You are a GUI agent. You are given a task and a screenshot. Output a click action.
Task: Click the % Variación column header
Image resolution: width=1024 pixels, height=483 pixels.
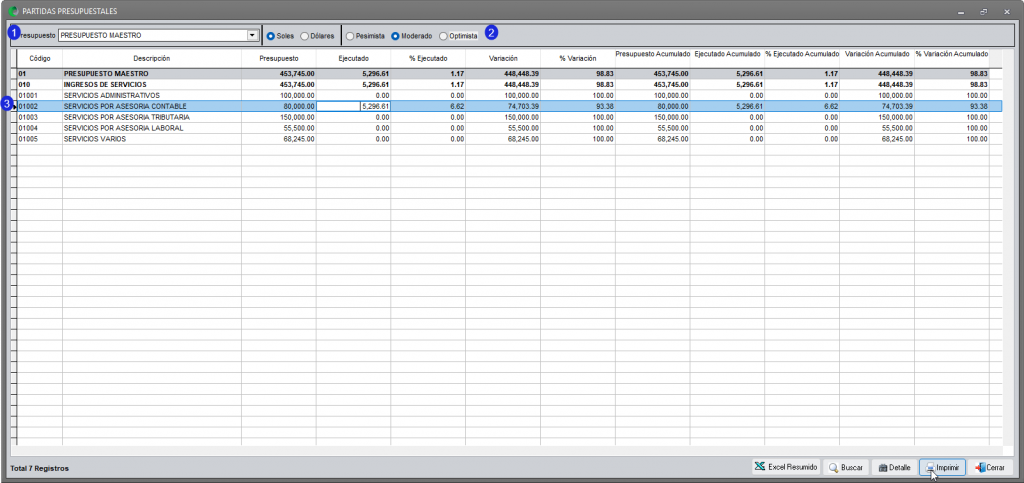click(x=578, y=58)
